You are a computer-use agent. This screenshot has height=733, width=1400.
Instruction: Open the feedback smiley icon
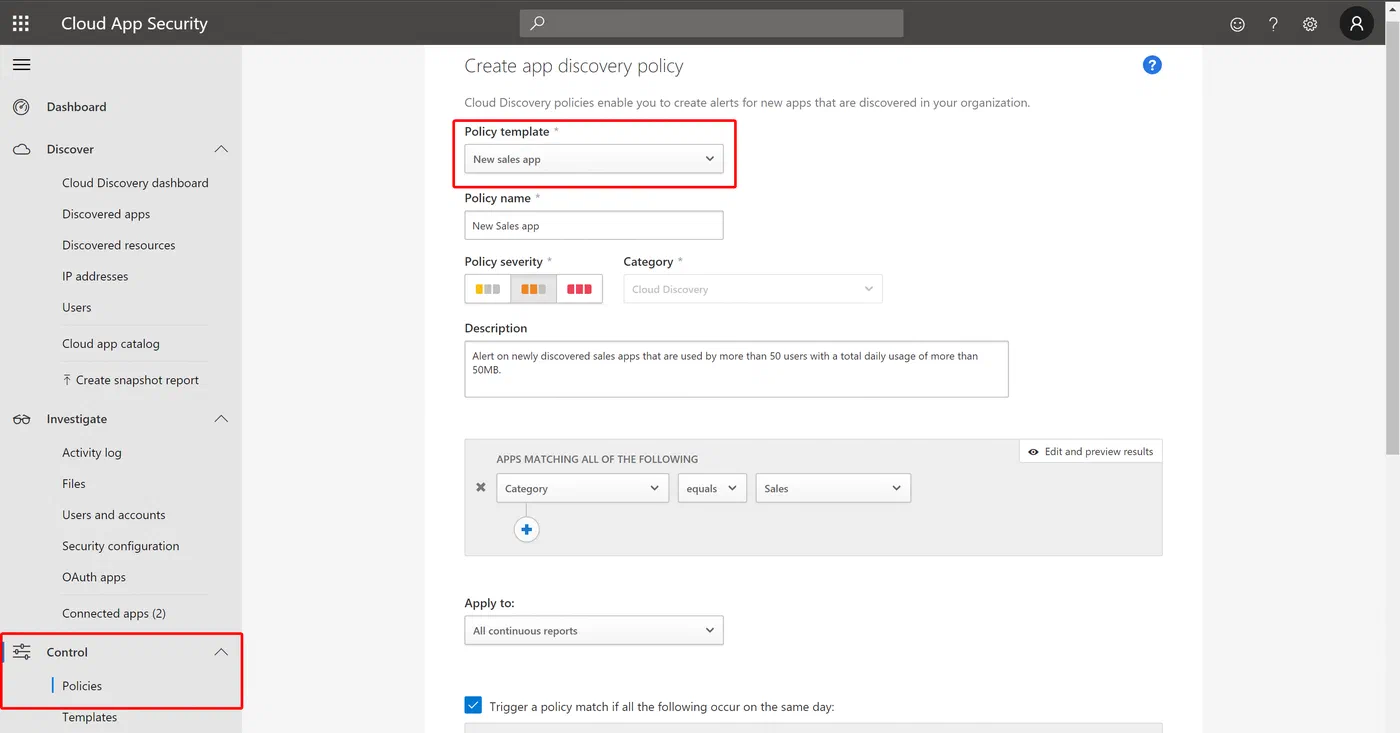click(1237, 24)
